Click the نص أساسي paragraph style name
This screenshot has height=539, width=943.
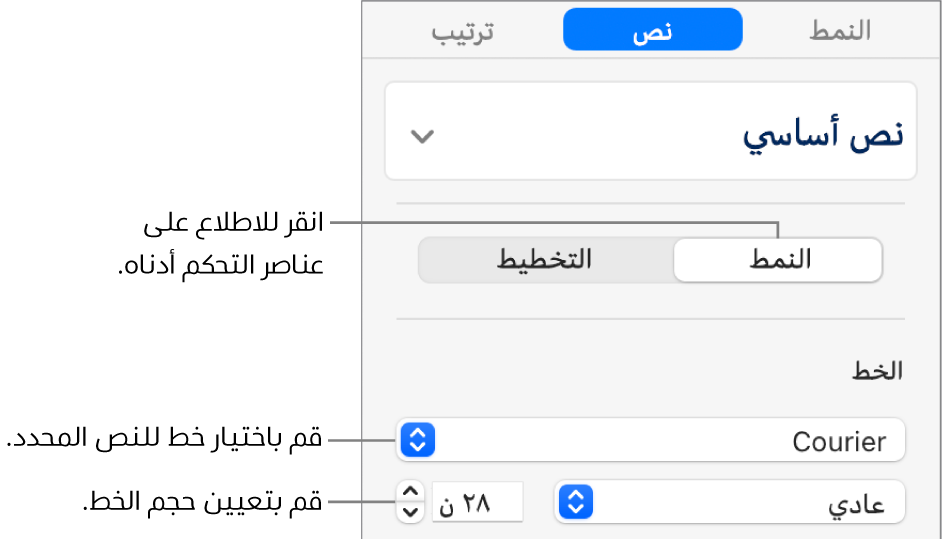point(822,135)
